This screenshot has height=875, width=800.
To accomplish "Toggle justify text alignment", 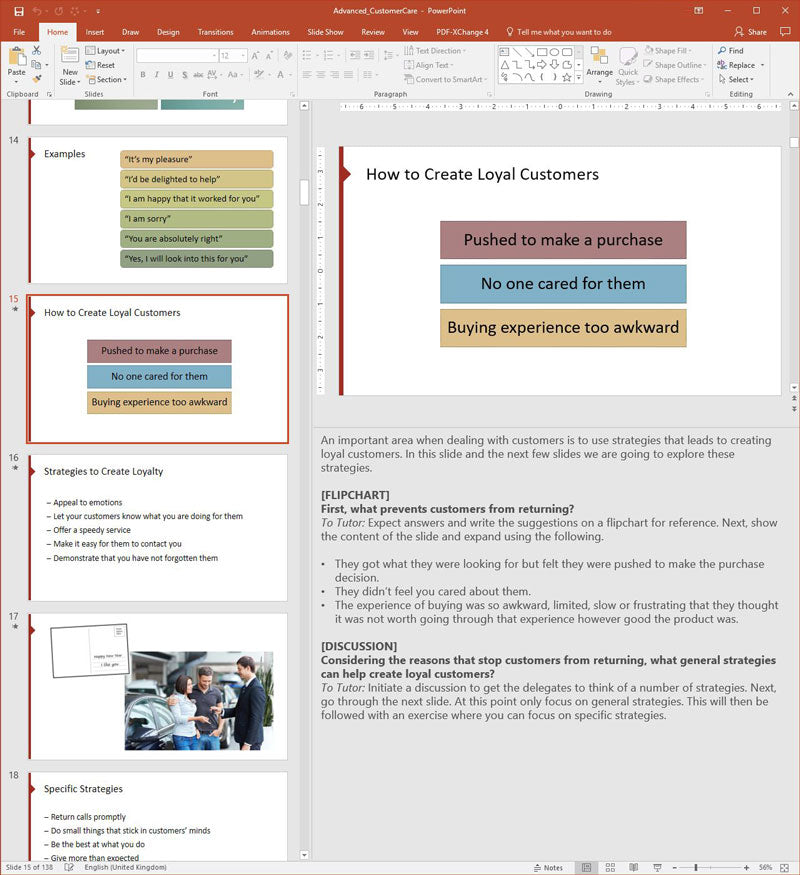I will tap(348, 75).
